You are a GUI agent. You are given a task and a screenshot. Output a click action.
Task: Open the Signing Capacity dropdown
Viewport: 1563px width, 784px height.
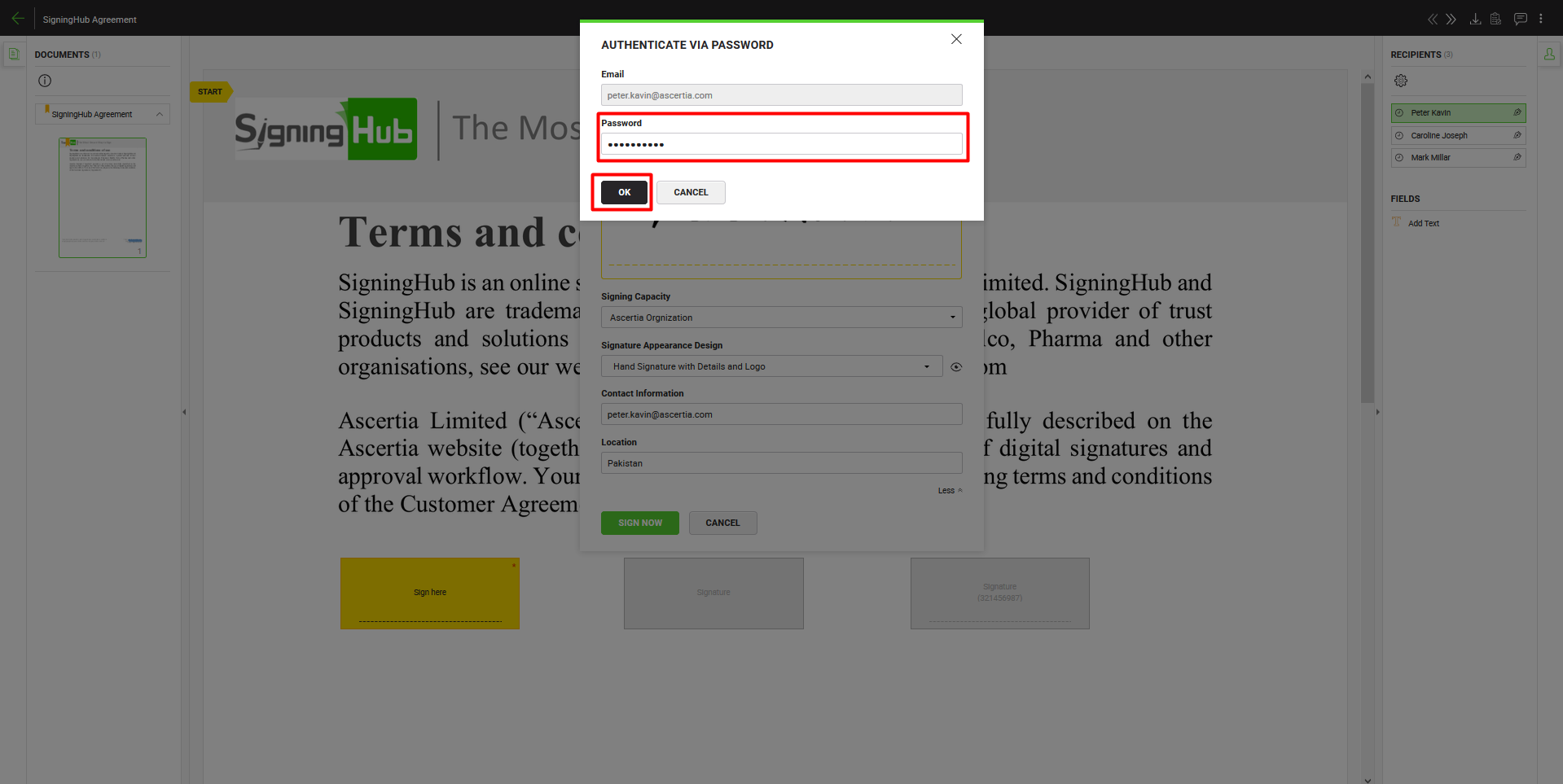[x=781, y=318]
